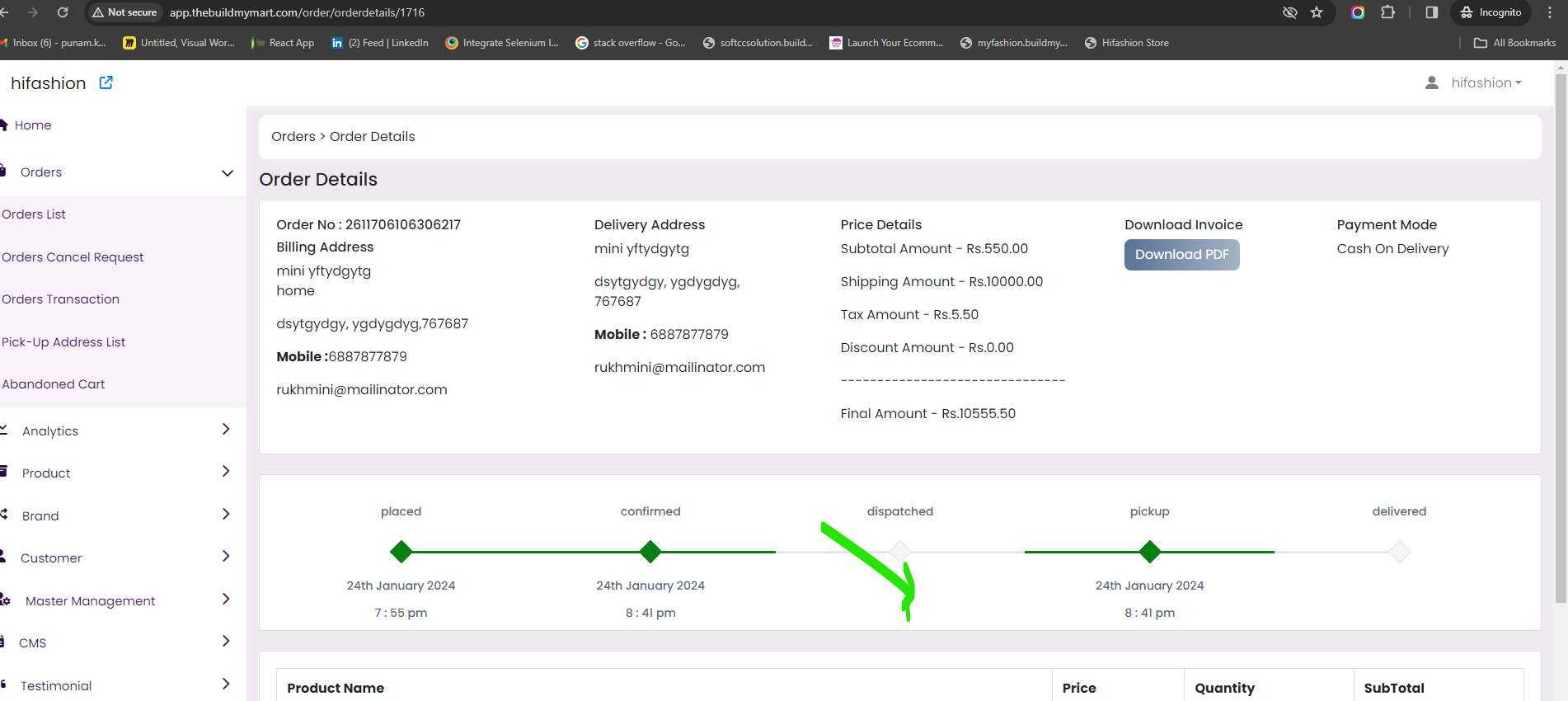Open the myfashion.buildmy bookmark

pyautogui.click(x=1014, y=43)
